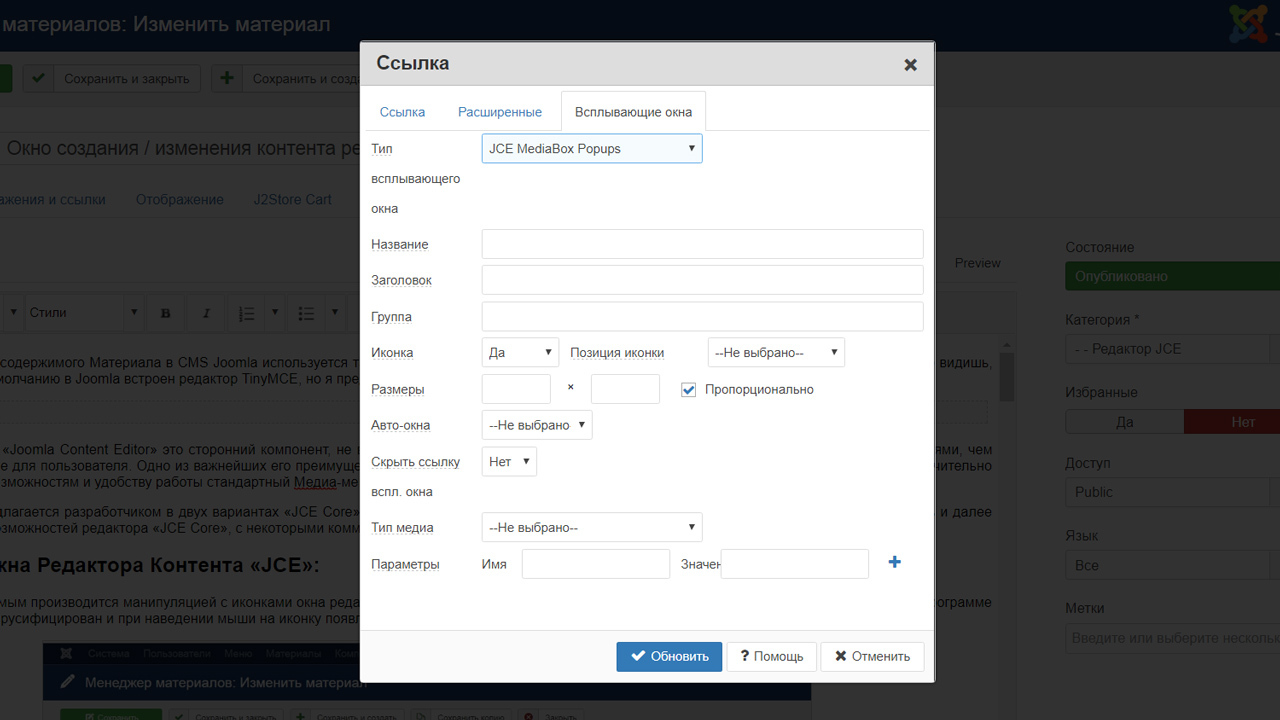Open the Язык Все dropdown
The height and width of the screenshot is (720, 1280).
(1172, 565)
